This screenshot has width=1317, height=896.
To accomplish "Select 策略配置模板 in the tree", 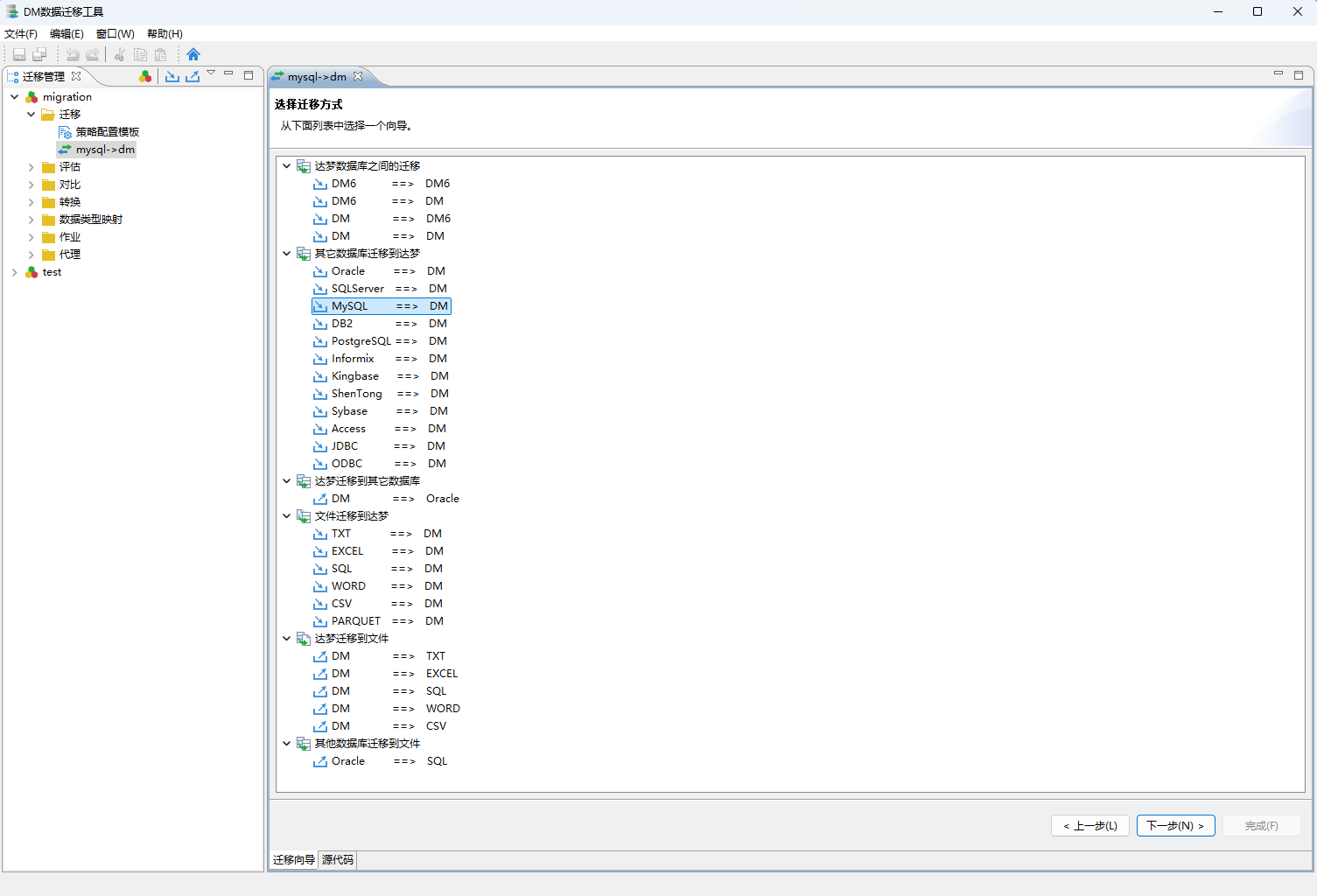I will point(99,132).
